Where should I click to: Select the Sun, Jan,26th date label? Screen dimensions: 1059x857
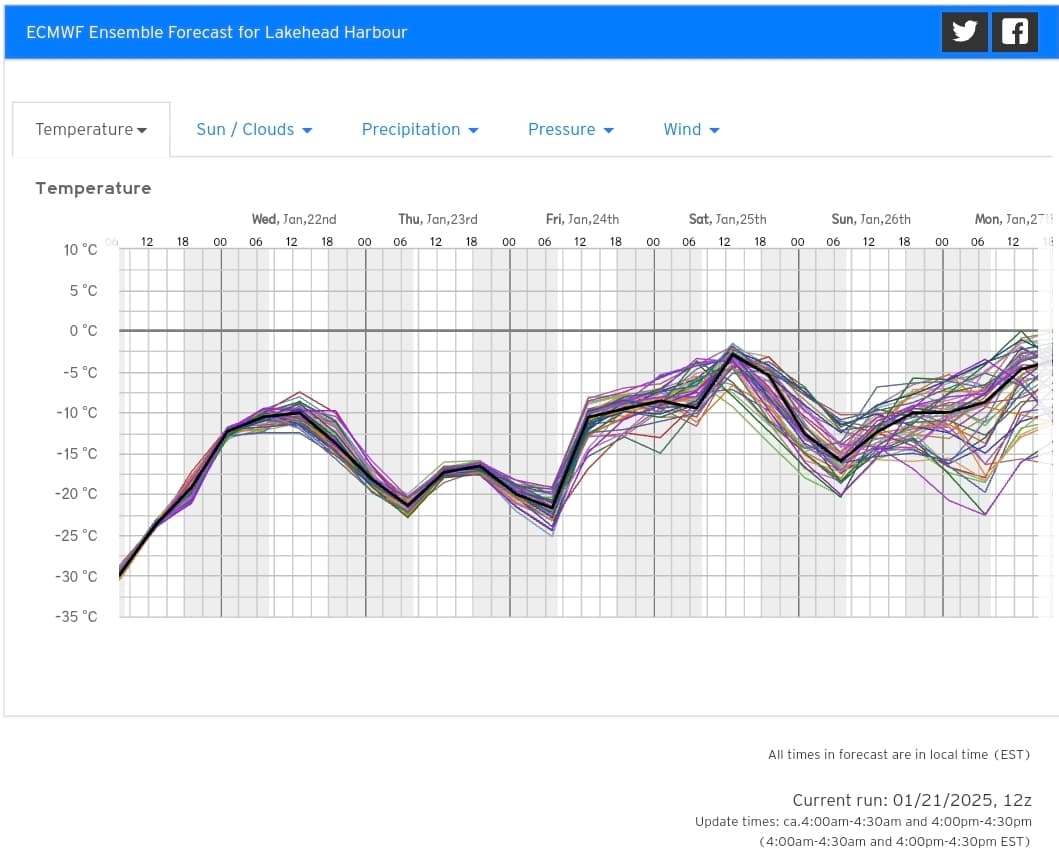871,219
